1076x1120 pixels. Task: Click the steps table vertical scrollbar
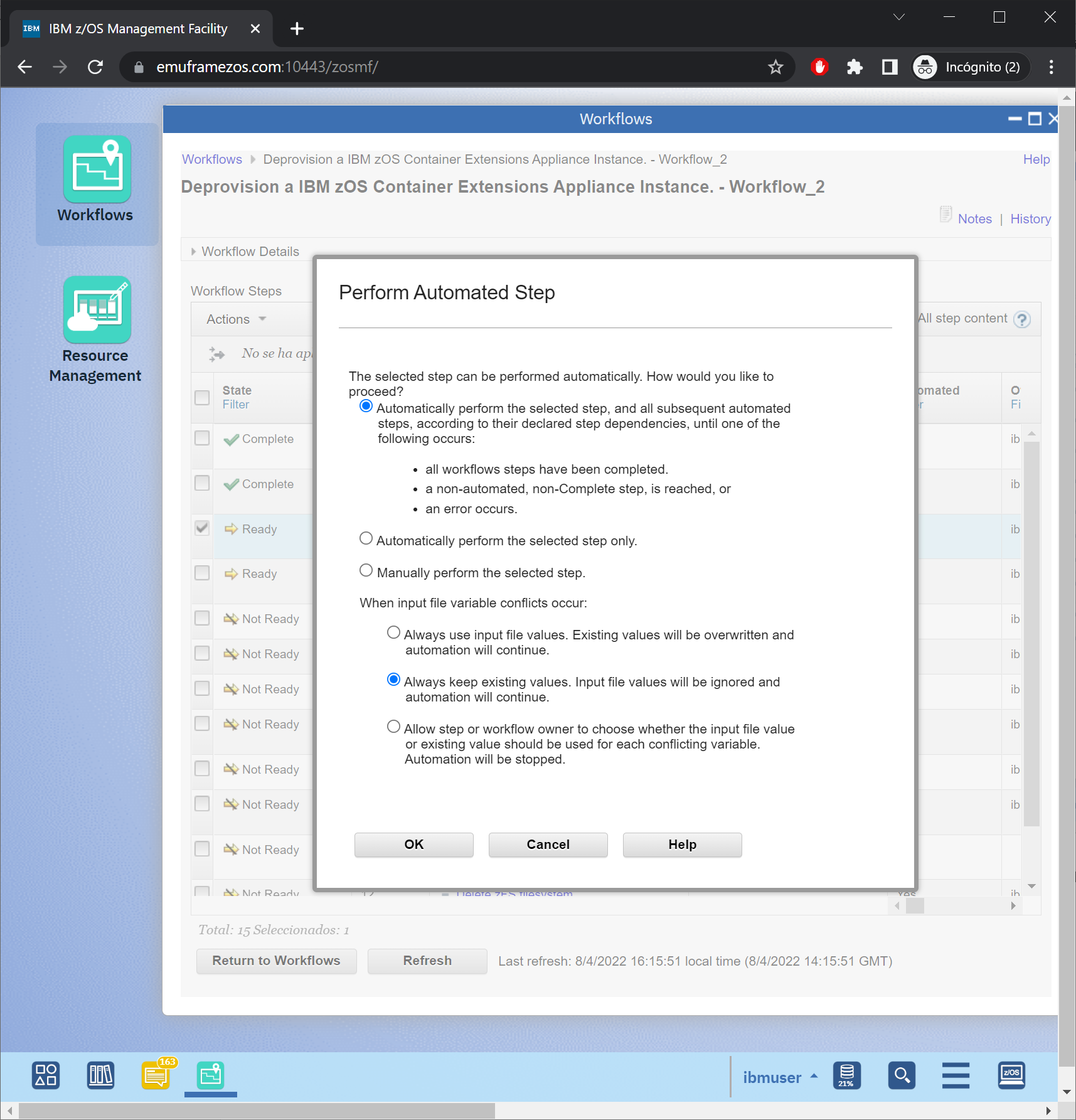1031,634
